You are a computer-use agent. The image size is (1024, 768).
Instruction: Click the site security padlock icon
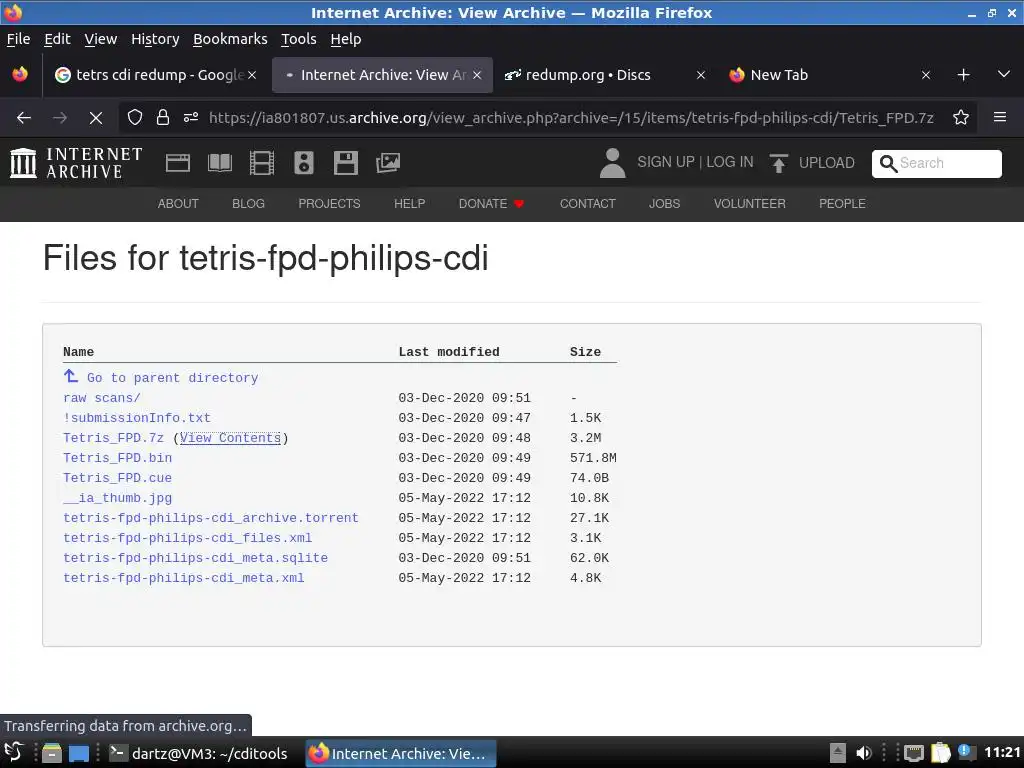point(163,118)
